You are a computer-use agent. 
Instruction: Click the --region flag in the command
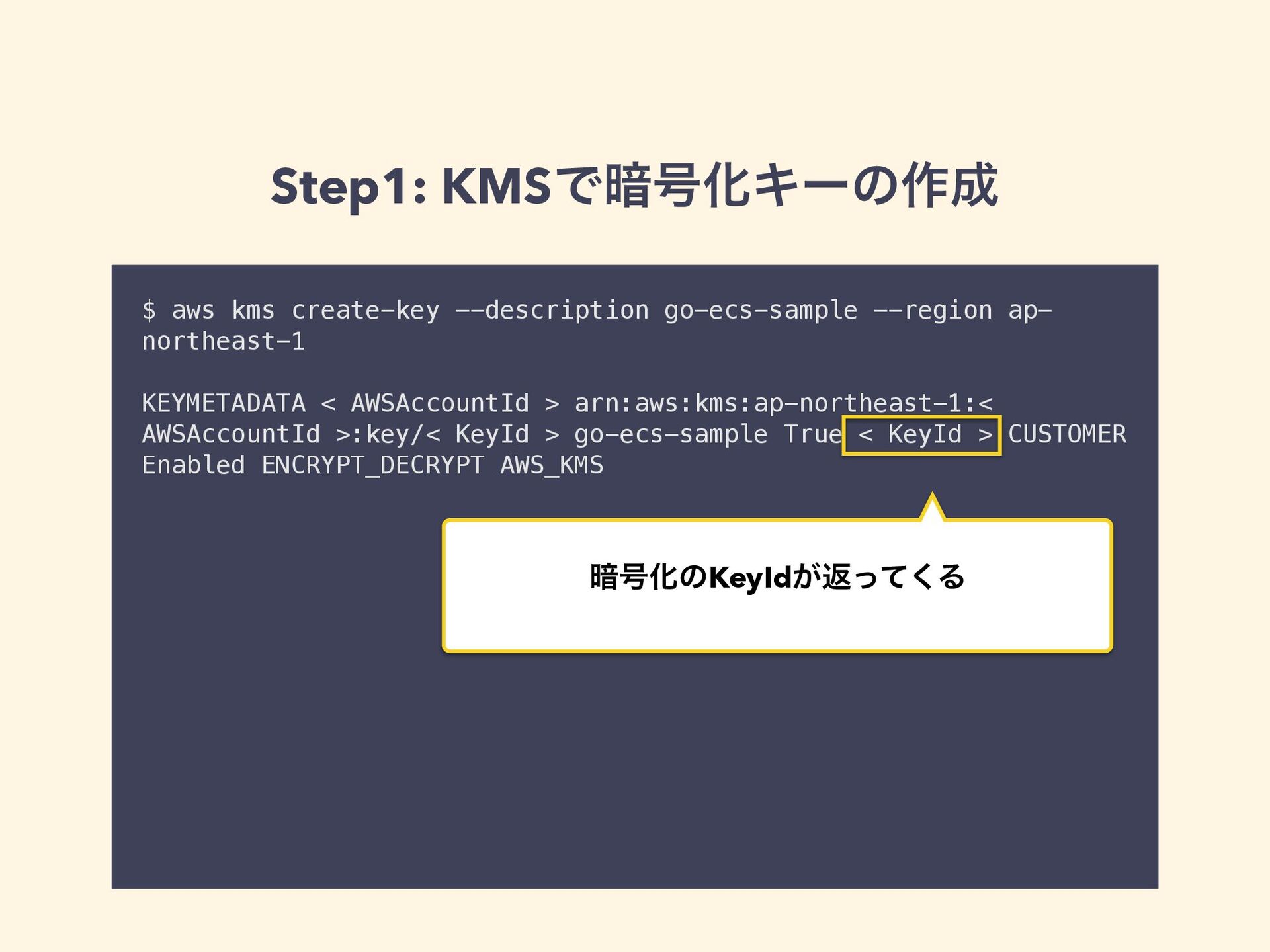pyautogui.click(x=933, y=310)
